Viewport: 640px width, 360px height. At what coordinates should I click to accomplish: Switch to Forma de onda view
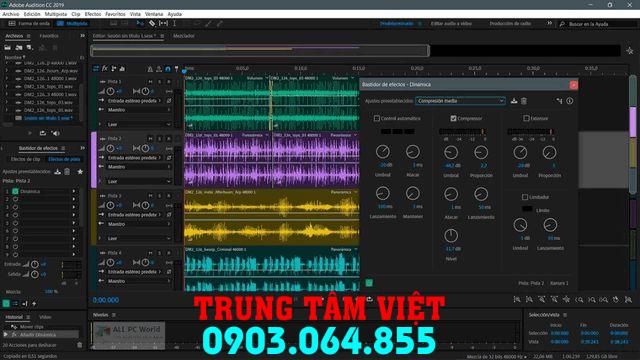[29, 24]
